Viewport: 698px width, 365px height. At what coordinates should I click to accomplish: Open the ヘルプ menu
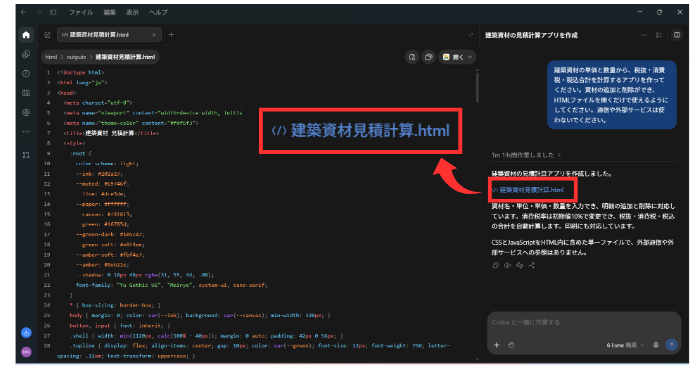click(158, 12)
